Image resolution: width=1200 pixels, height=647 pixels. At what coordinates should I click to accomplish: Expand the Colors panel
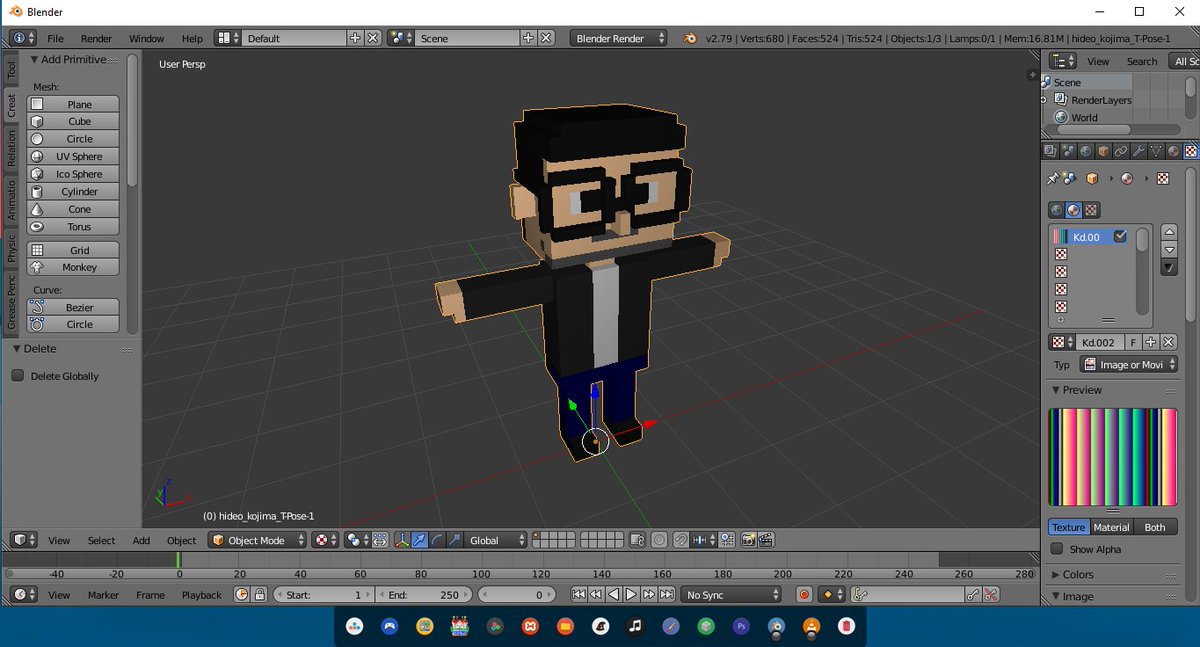(1057, 574)
